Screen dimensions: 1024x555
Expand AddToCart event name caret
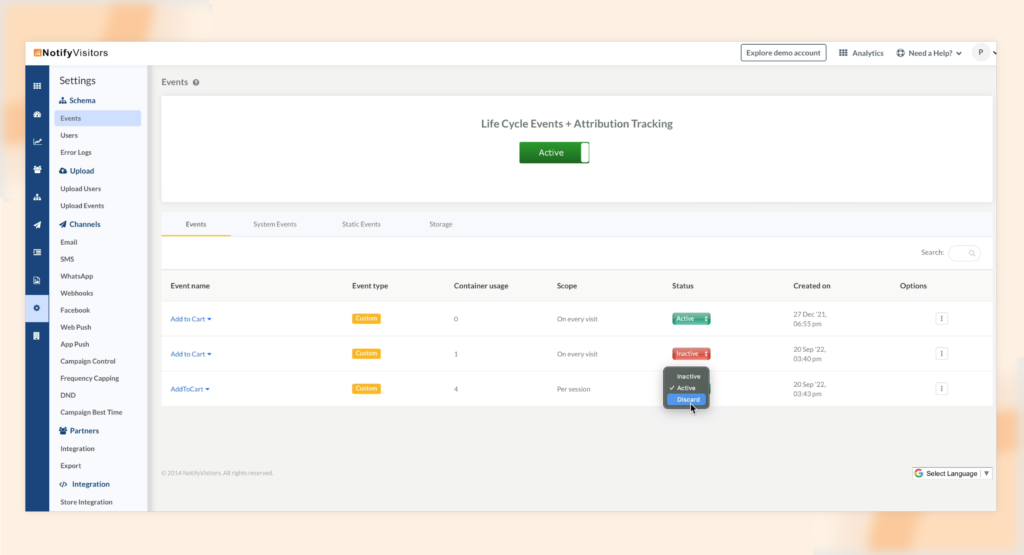(208, 389)
